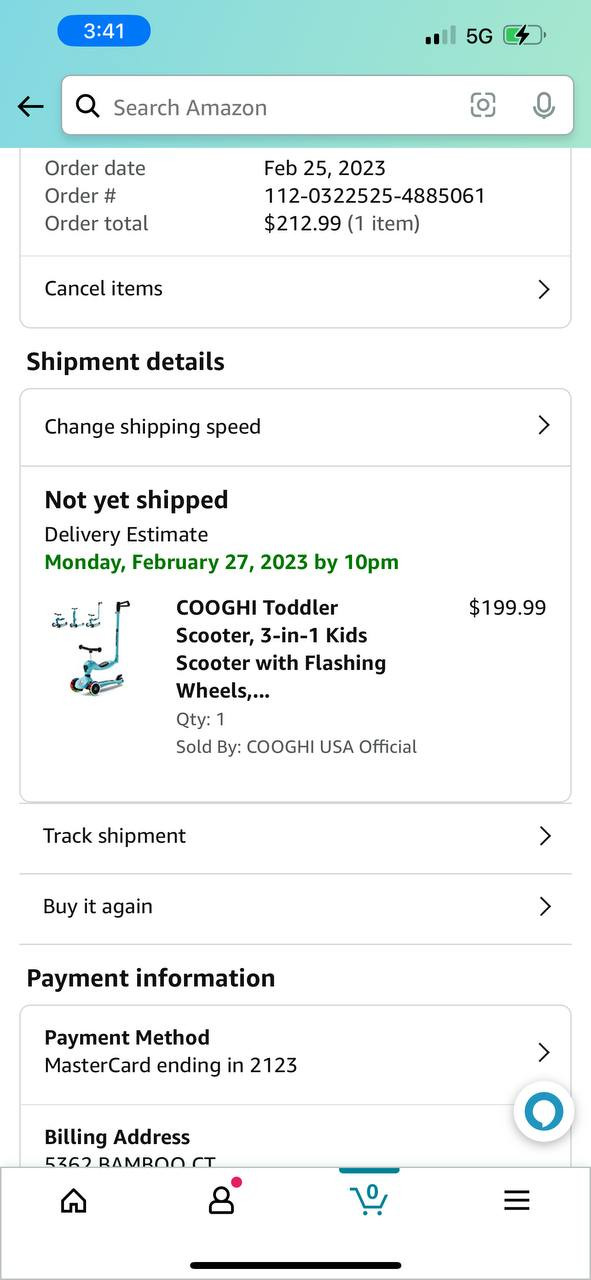The image size is (591, 1280).
Task: Select the Buy it again row
Action: [296, 908]
